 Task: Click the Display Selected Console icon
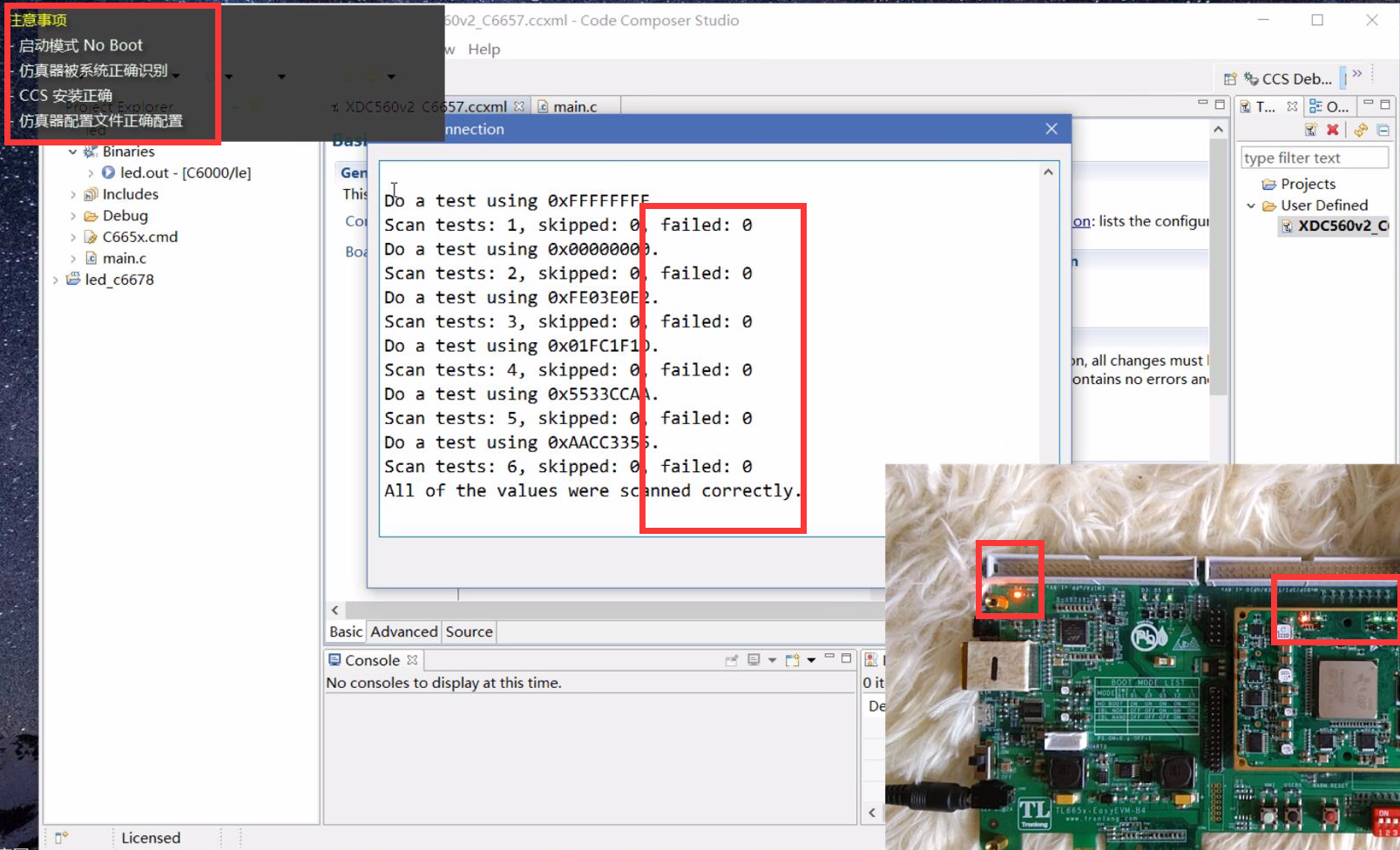tap(754, 659)
